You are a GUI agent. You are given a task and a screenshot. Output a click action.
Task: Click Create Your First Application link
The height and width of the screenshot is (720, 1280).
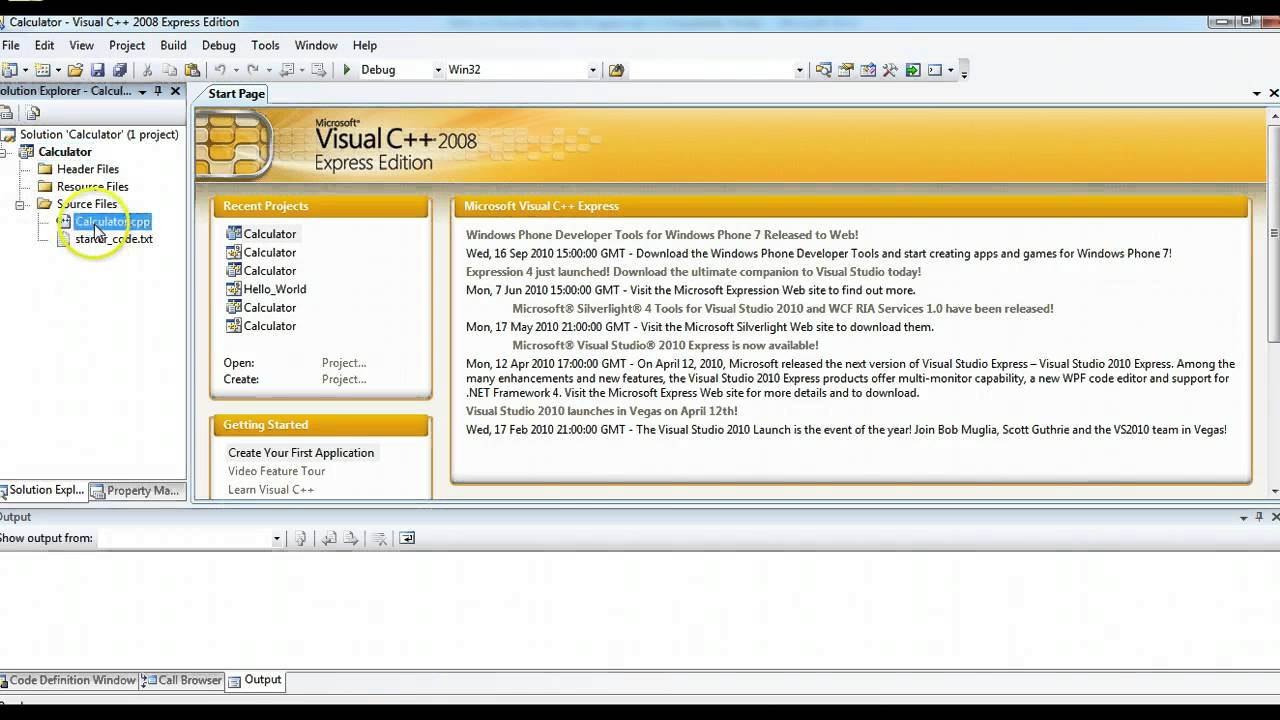(301, 453)
